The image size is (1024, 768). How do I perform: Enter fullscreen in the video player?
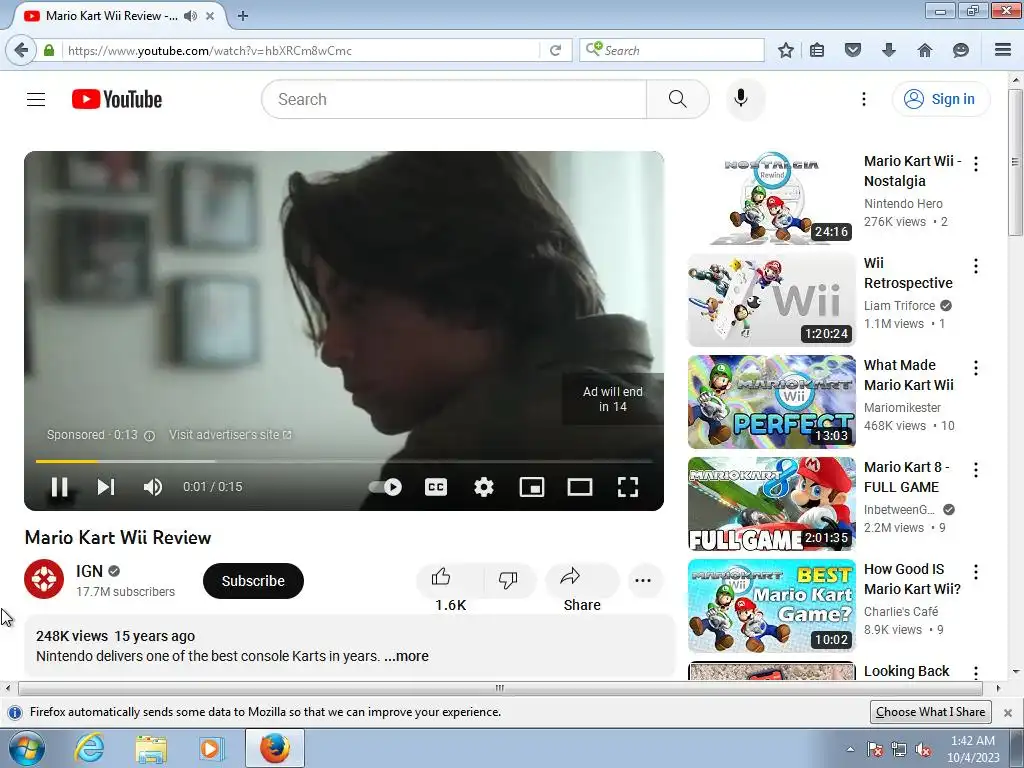pyautogui.click(x=628, y=487)
